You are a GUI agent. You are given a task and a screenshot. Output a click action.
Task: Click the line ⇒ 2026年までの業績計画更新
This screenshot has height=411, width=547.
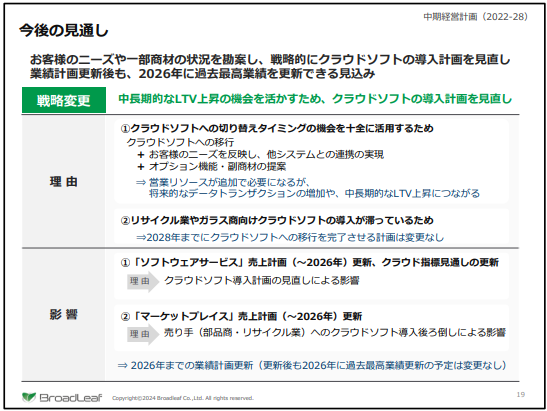[x=312, y=365]
